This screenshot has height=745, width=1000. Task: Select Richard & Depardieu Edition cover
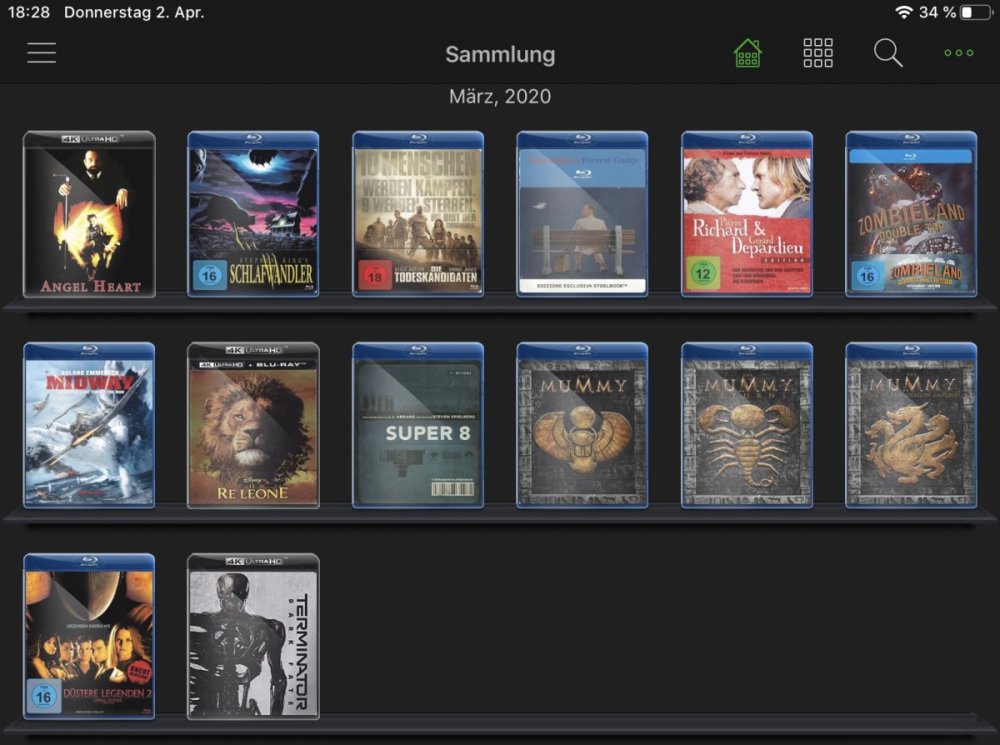point(747,214)
